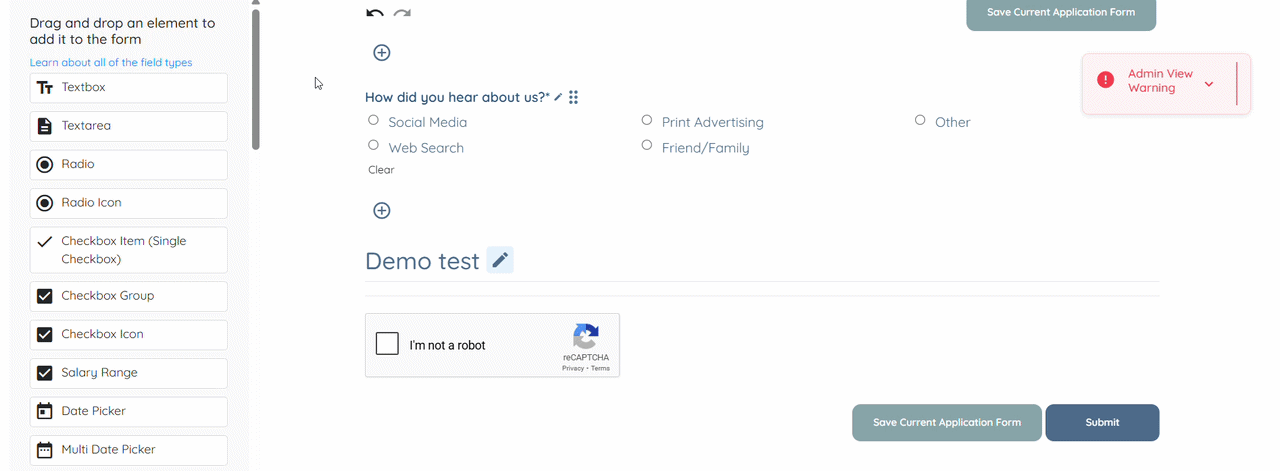Screen dimensions: 1280x471
Task: Select the Textarea field element
Action: pos(129,126)
